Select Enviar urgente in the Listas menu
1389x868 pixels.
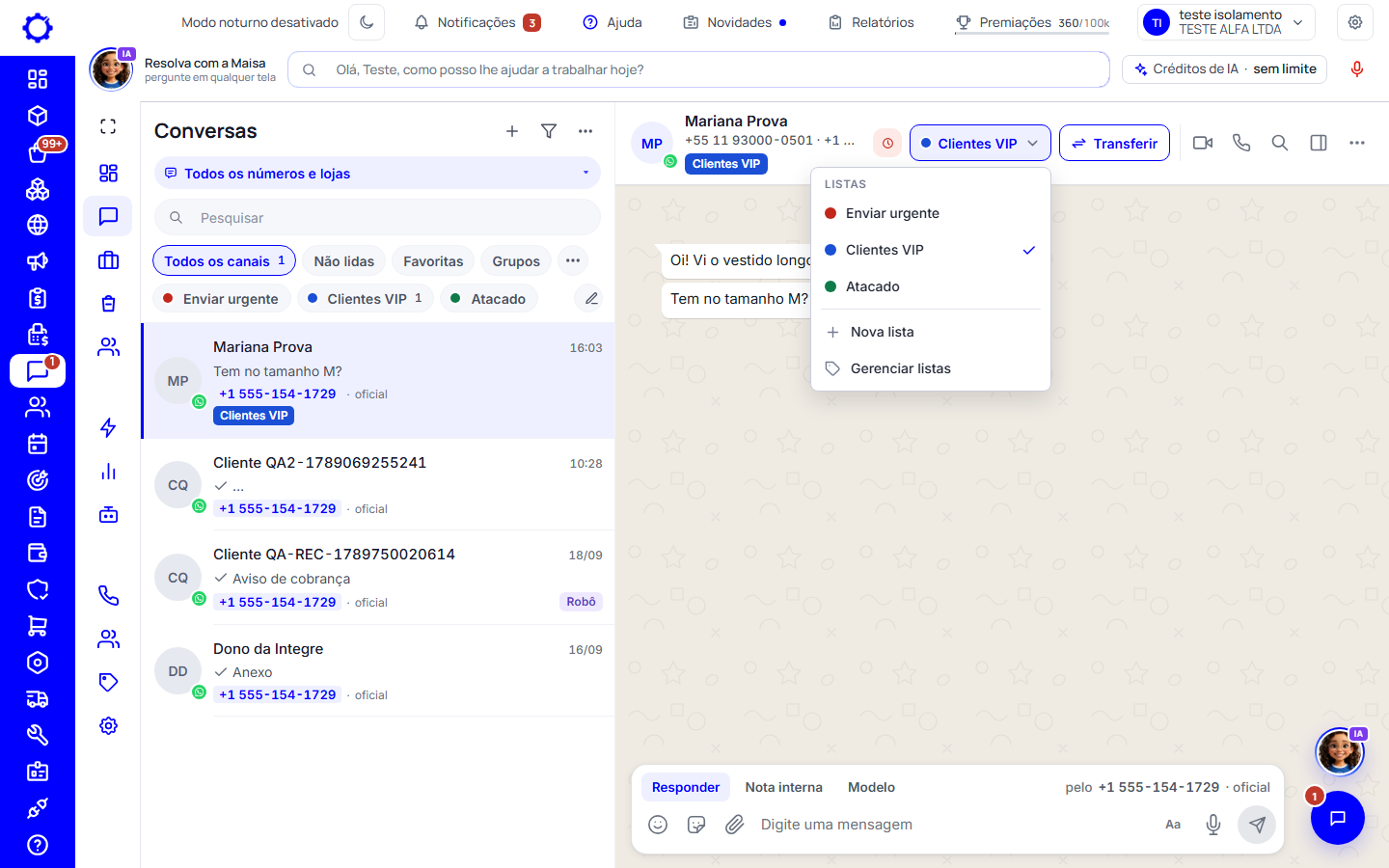pyautogui.click(x=931, y=213)
